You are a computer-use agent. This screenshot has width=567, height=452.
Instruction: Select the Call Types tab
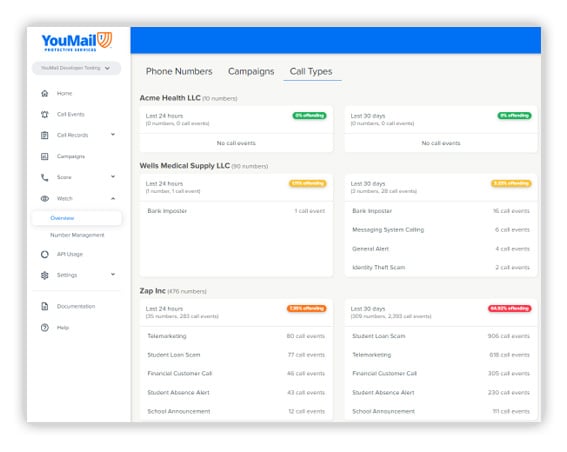[x=311, y=71]
